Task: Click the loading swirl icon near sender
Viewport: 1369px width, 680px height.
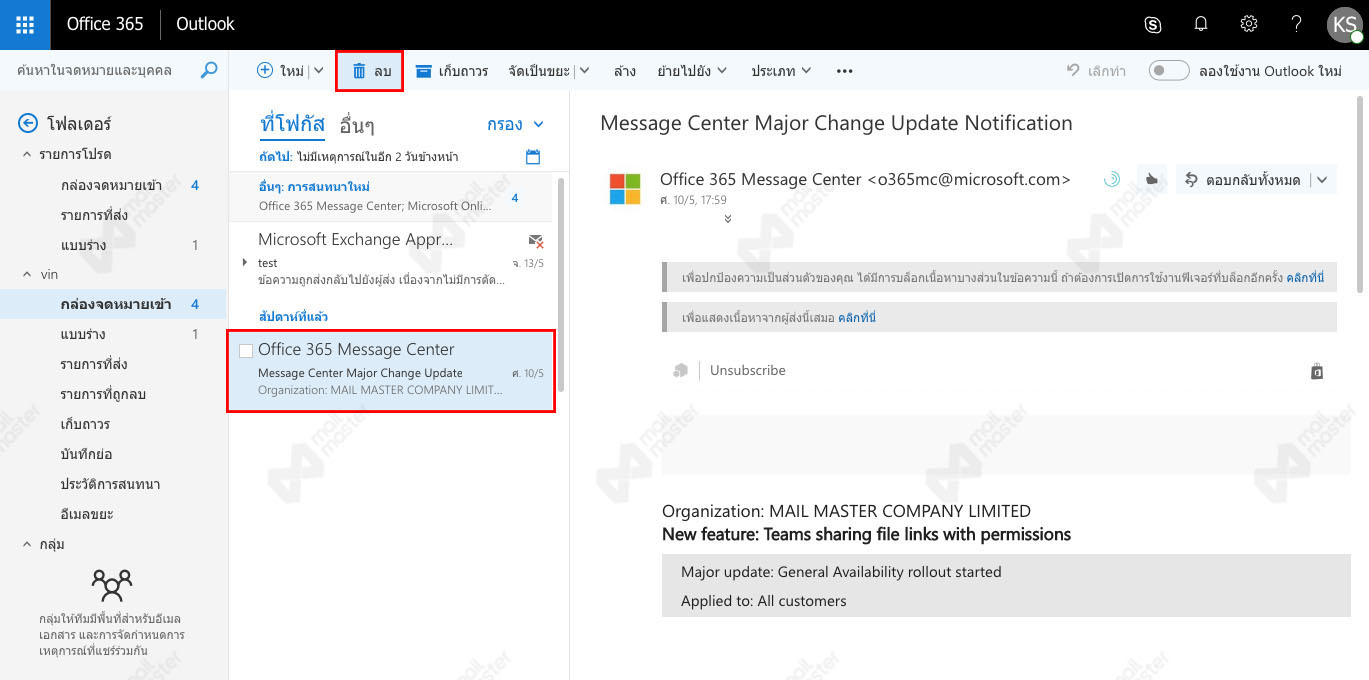Action: click(x=1111, y=180)
